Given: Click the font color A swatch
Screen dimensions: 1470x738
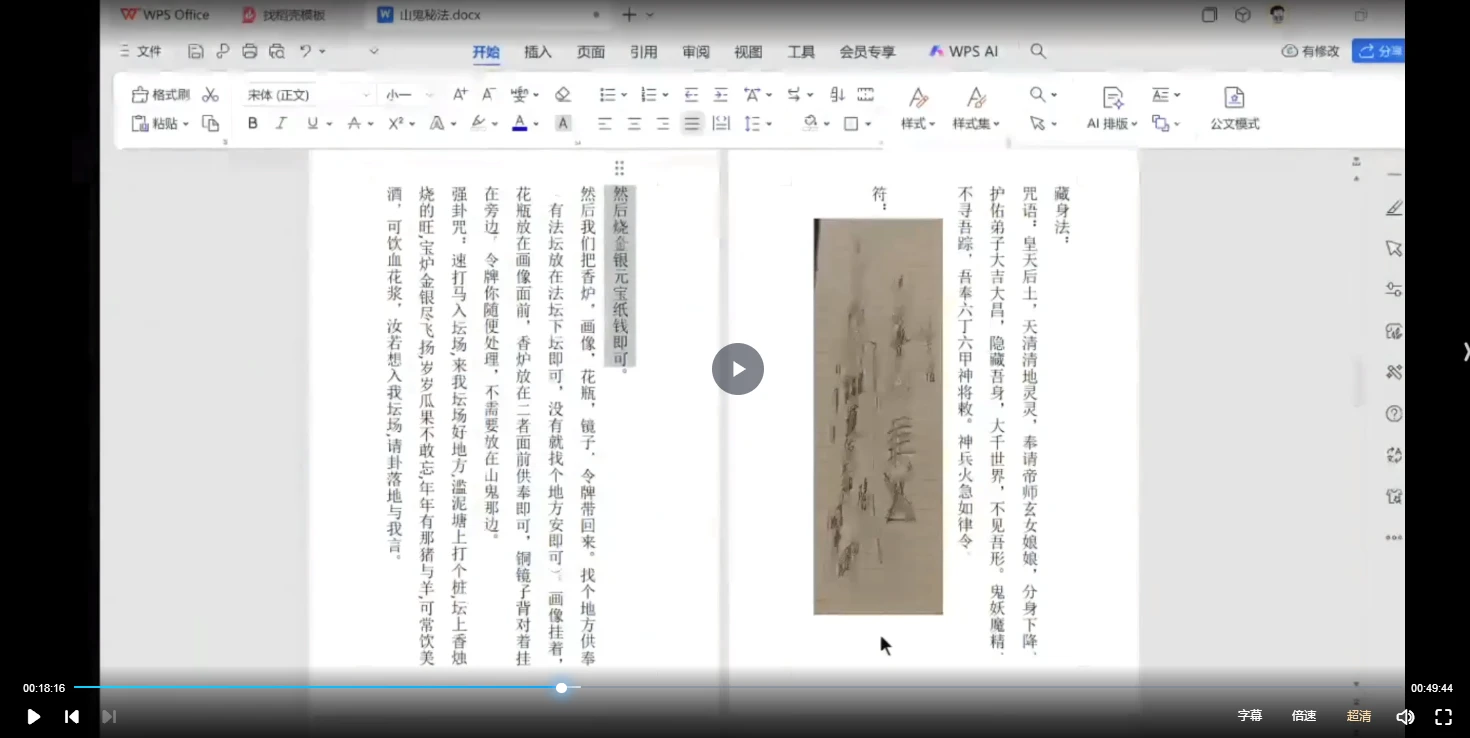Looking at the screenshot, I should pyautogui.click(x=519, y=123).
